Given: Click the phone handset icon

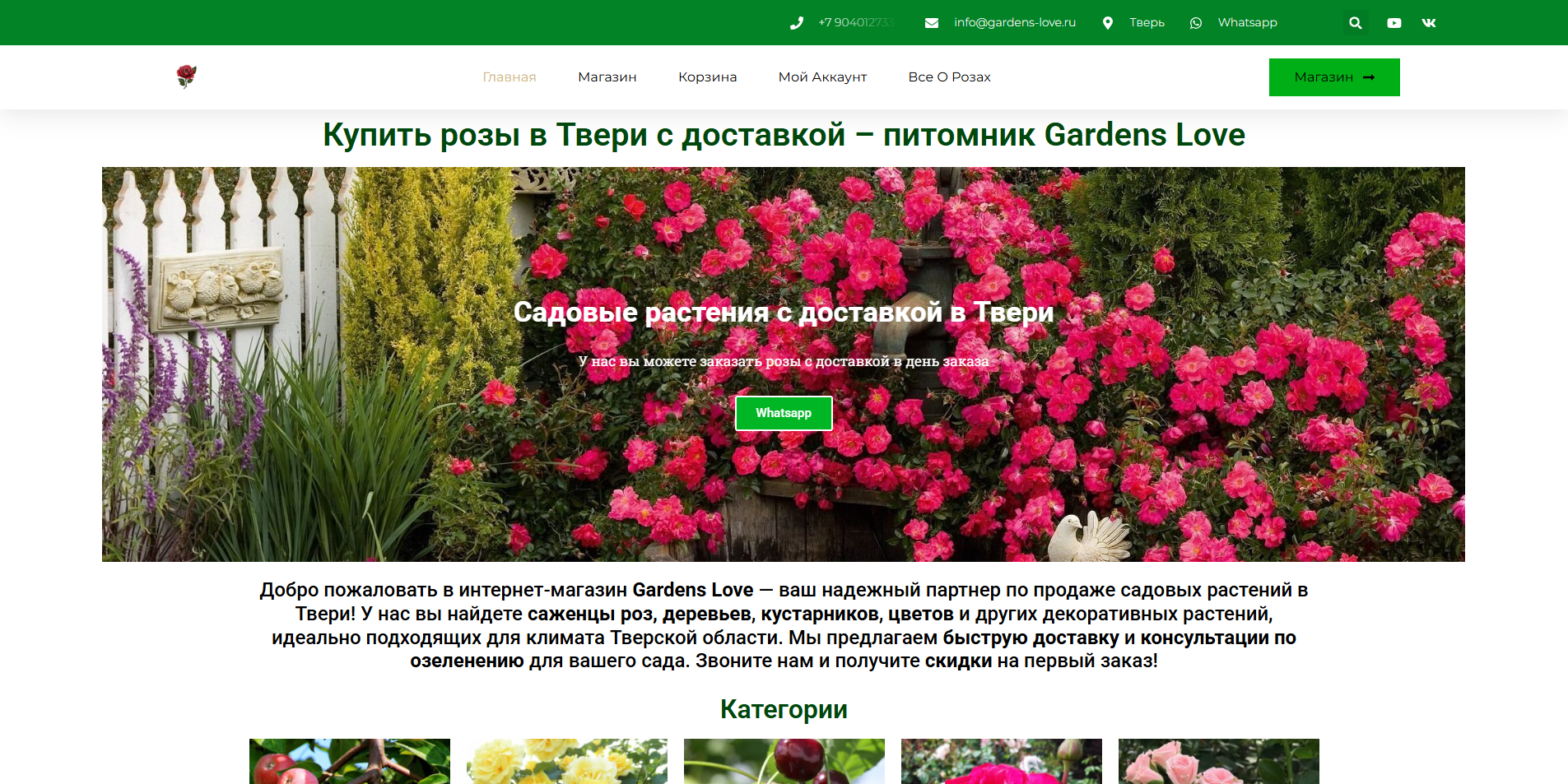Looking at the screenshot, I should point(796,23).
